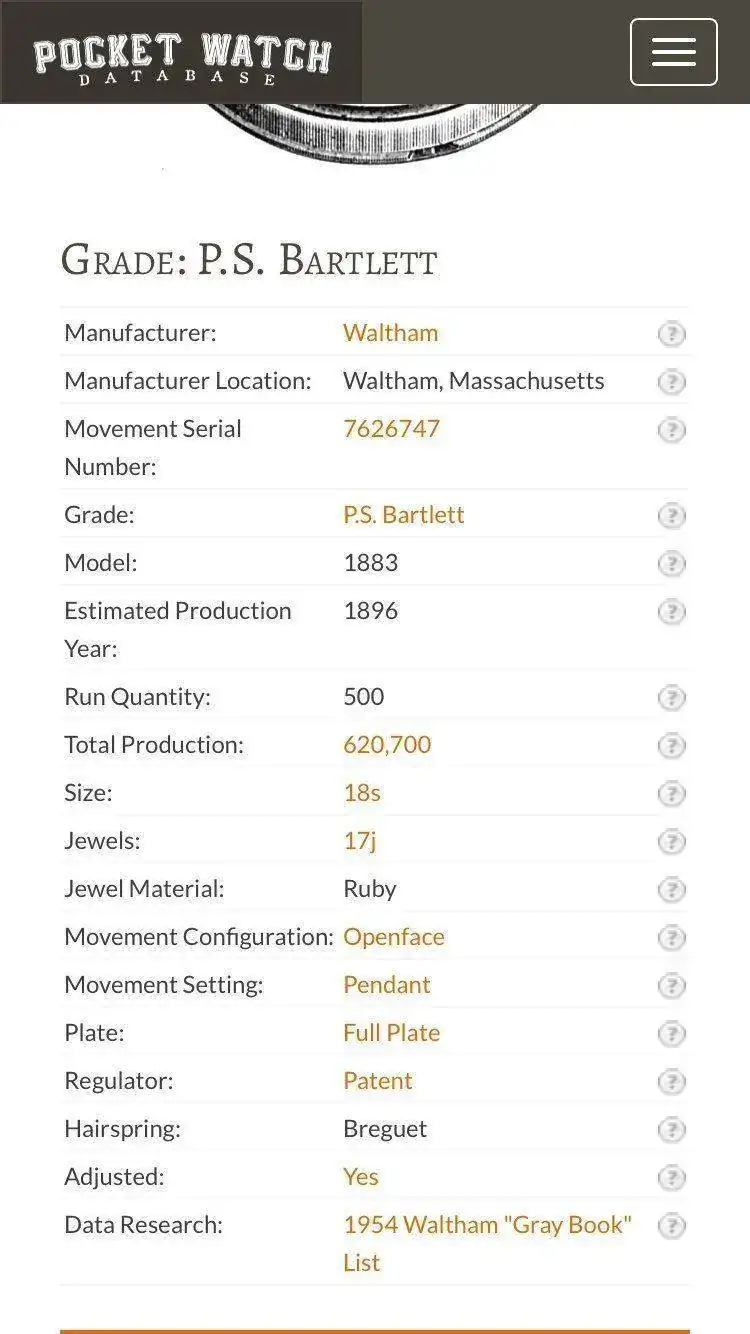
Task: Select the 17j jewels link
Action: (360, 841)
